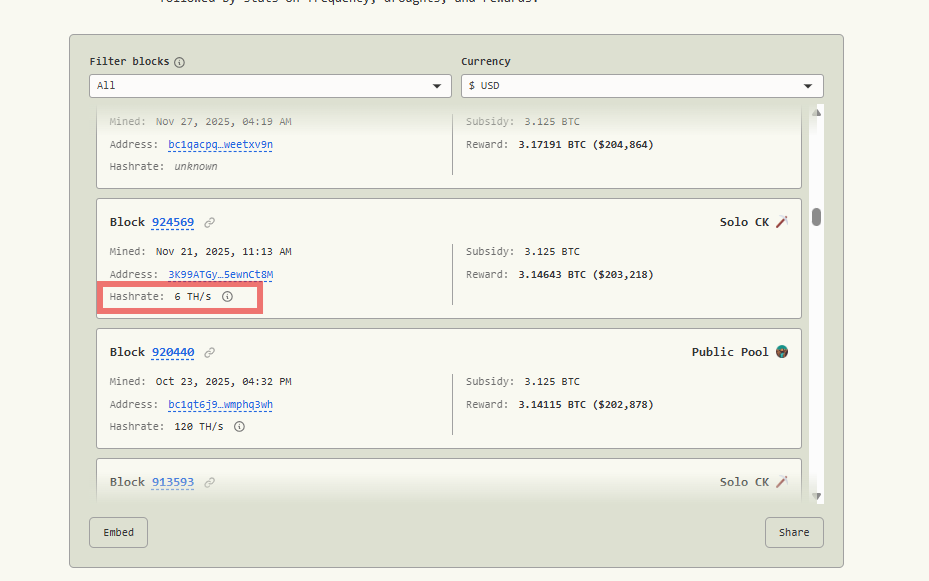The image size is (929, 581).
Task: Copy permalink icon next to Block 924569
Action: [210, 223]
